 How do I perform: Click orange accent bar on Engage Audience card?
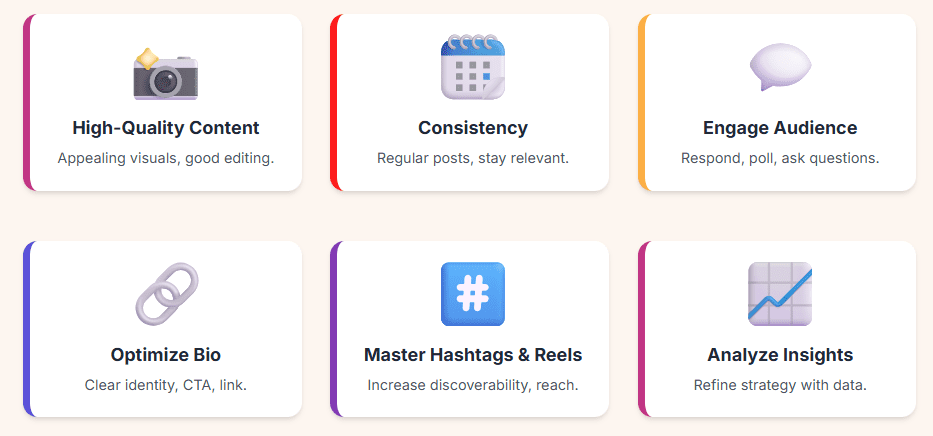pos(642,102)
